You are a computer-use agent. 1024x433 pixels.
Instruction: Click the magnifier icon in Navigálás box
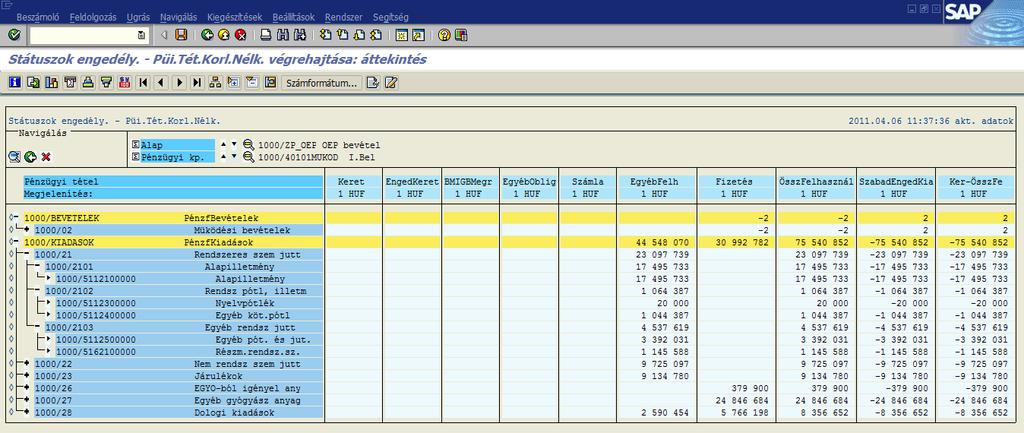14,157
